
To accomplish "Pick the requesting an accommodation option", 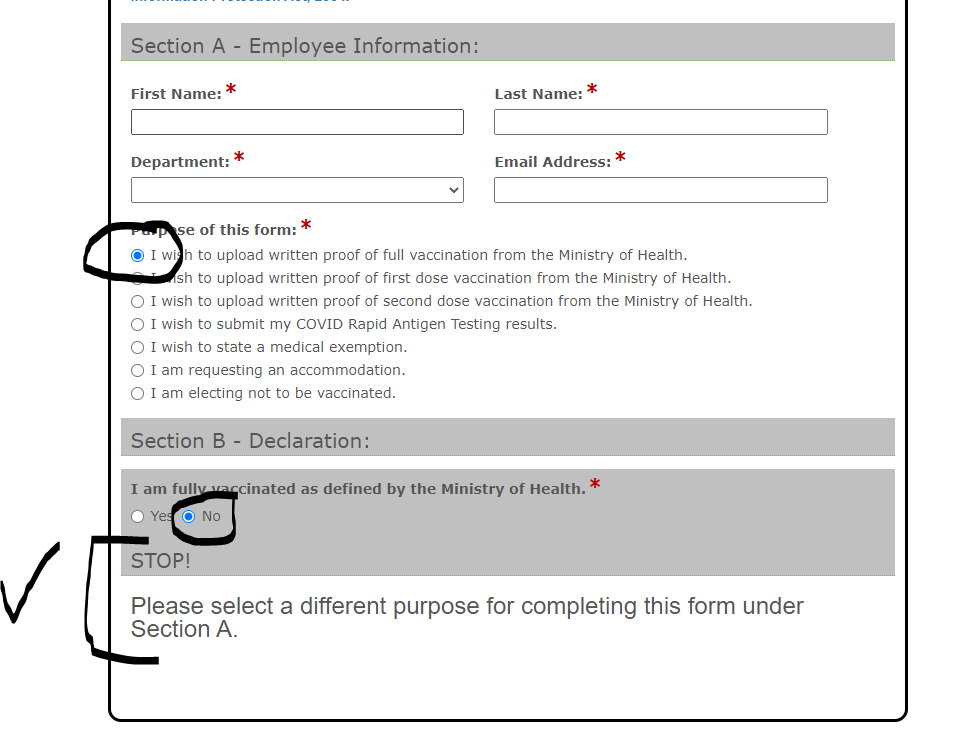I will tap(138, 370).
